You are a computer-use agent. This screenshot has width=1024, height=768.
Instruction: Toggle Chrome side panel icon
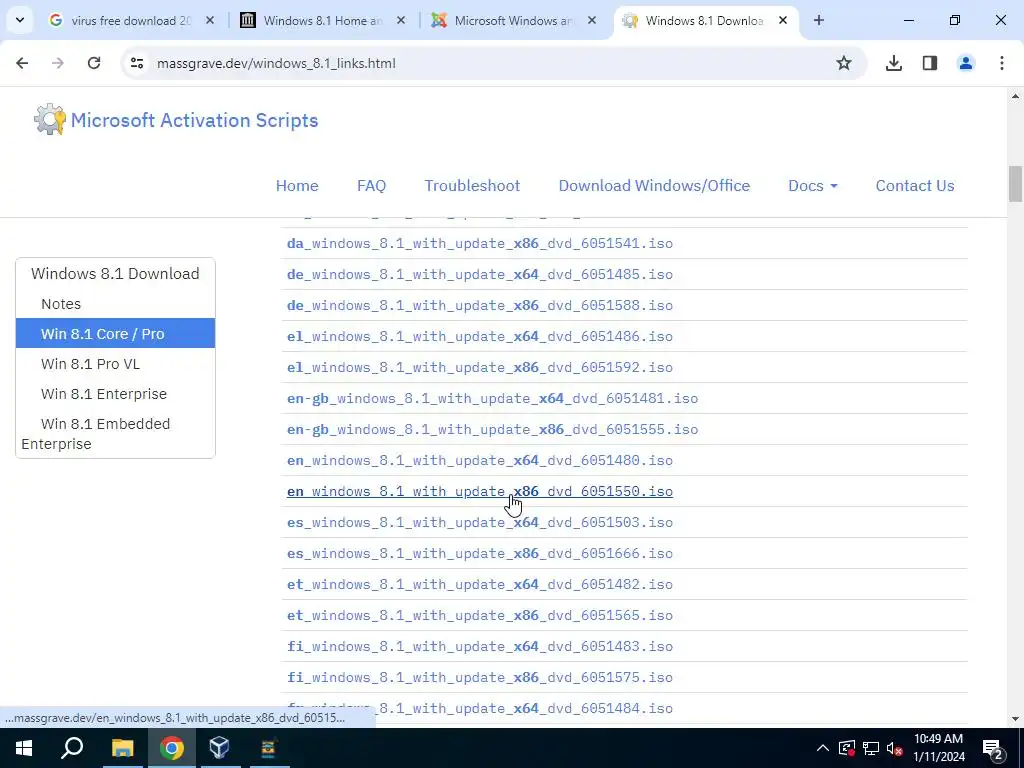click(x=929, y=63)
